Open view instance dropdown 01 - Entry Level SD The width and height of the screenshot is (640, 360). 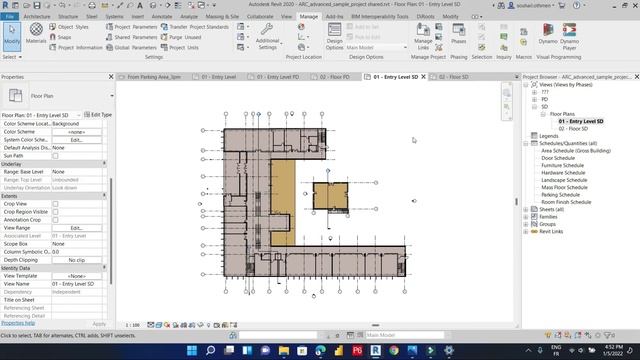coord(41,115)
